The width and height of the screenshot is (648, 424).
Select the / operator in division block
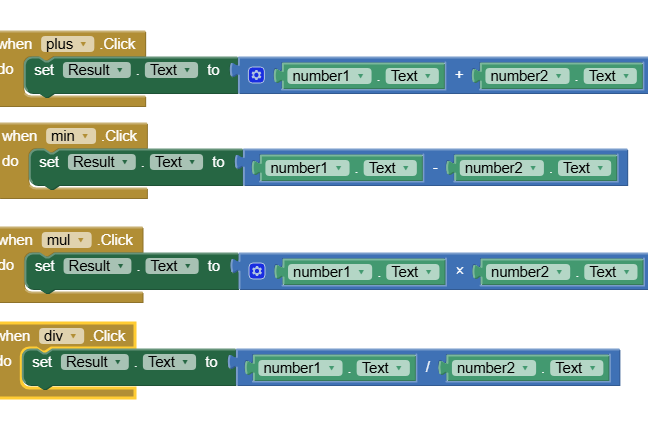click(x=427, y=368)
